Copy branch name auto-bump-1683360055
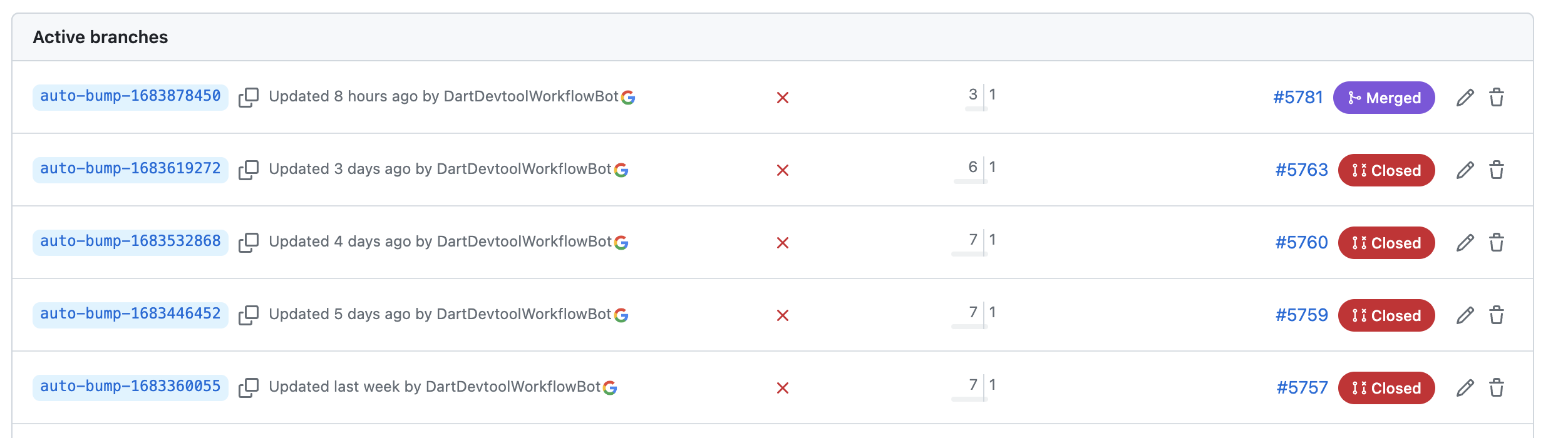Image resolution: width=1568 pixels, height=438 pixels. [x=250, y=387]
